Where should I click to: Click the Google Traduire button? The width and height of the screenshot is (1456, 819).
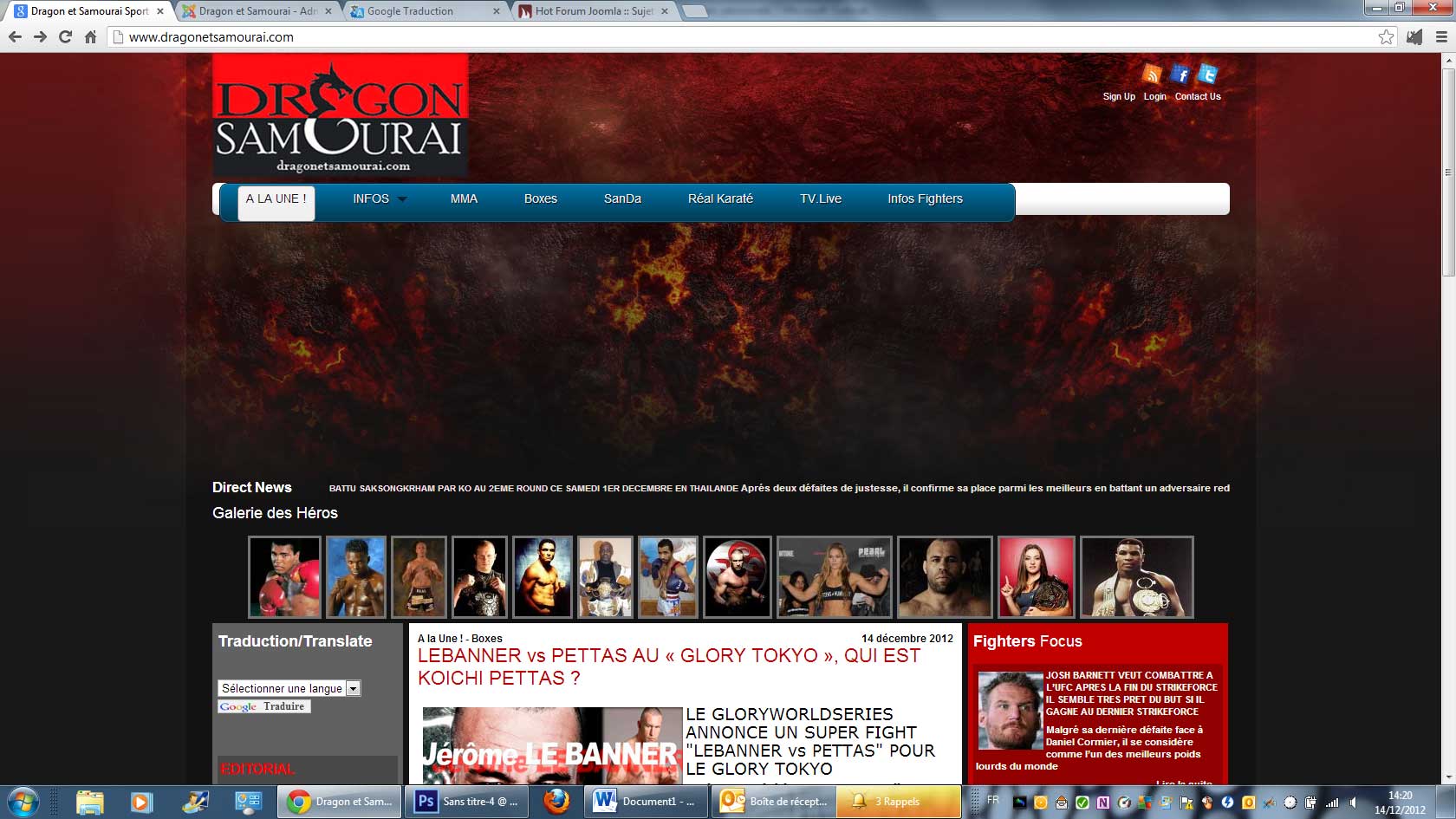coord(263,706)
